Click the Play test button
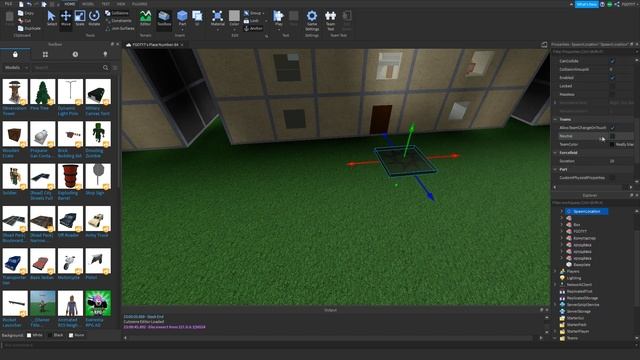 [x=278, y=19]
